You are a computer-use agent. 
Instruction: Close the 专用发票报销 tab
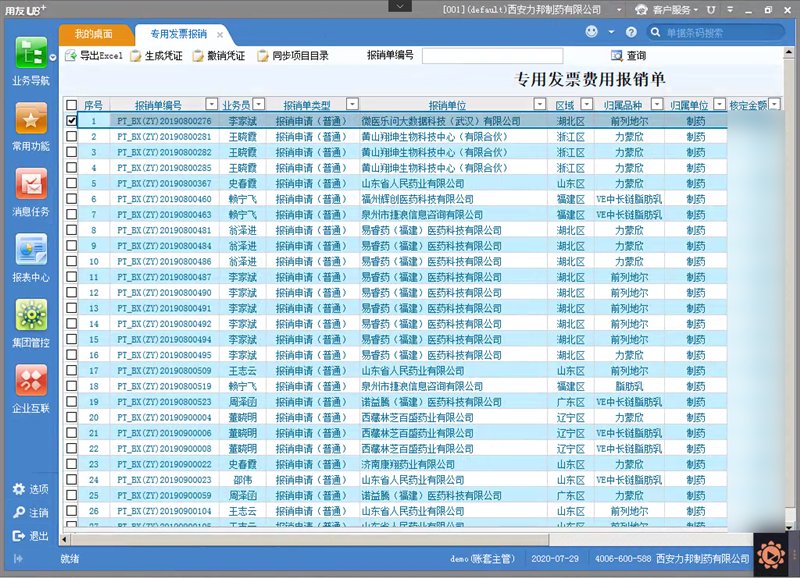[220, 35]
